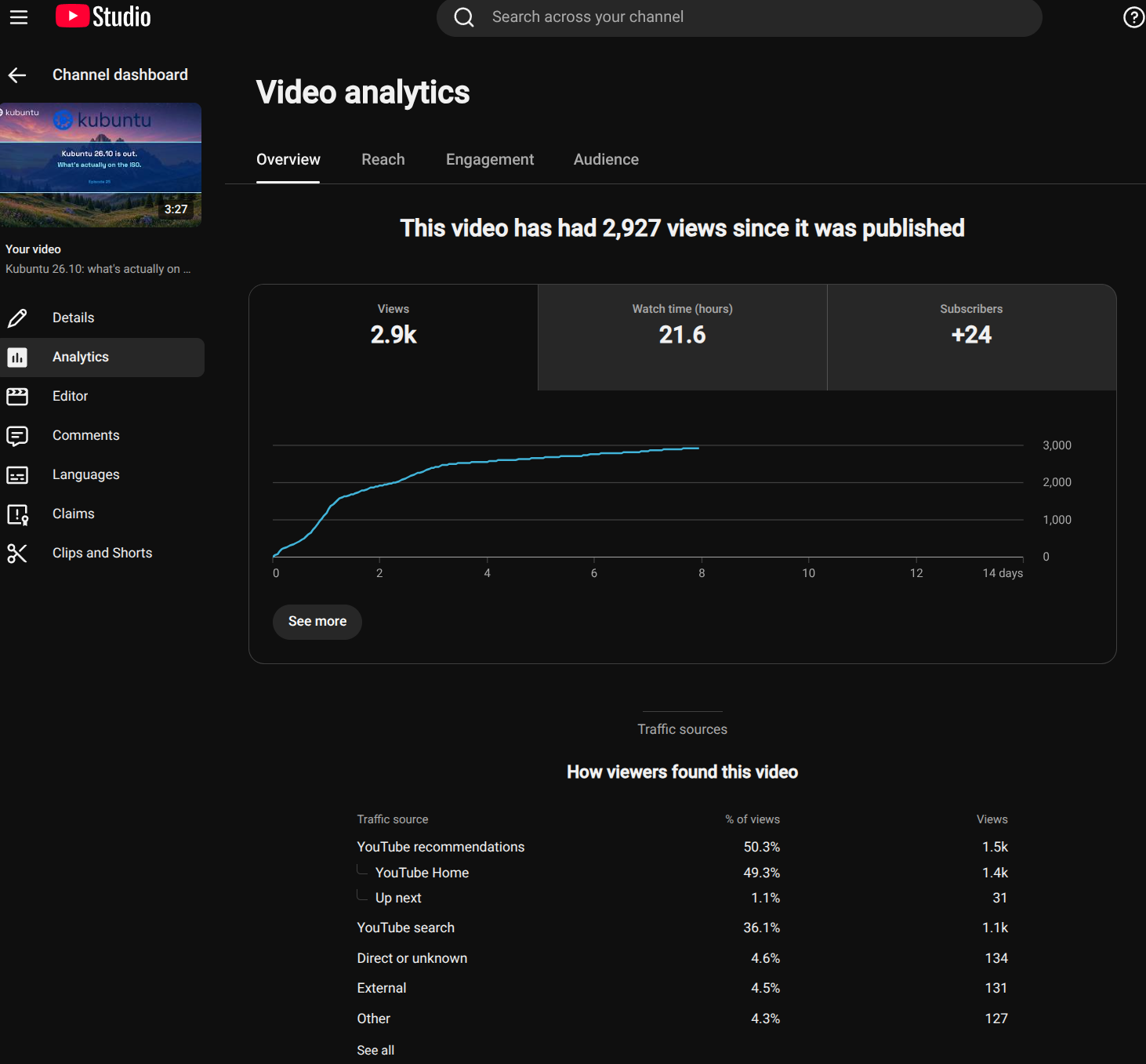
Task: Click the Up next traffic source
Action: [398, 898]
